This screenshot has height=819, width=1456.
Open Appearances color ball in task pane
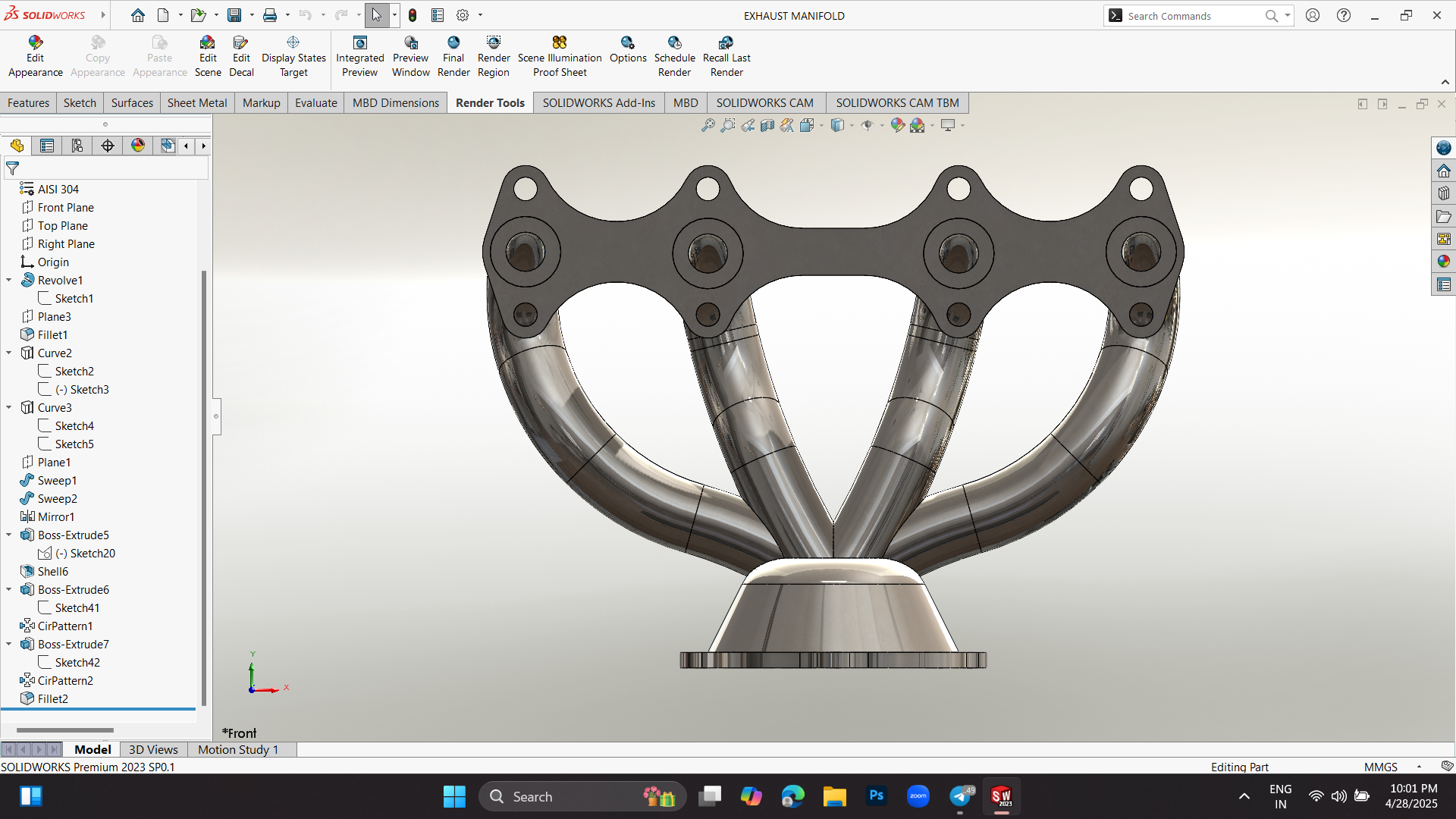click(x=1443, y=262)
